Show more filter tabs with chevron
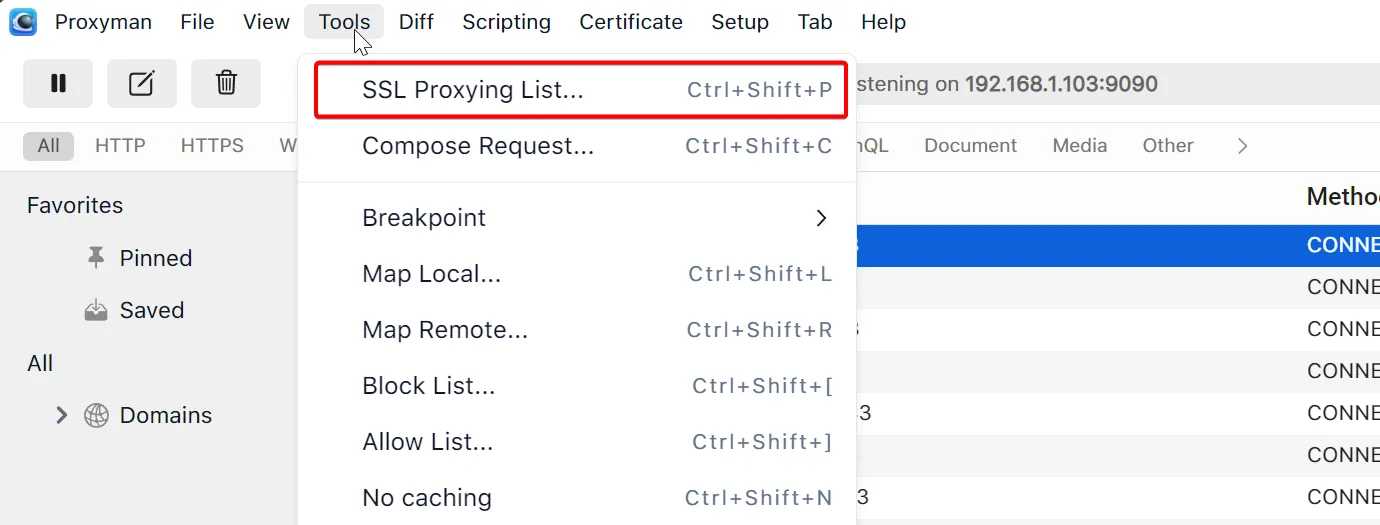The image size is (1380, 525). (x=1242, y=146)
